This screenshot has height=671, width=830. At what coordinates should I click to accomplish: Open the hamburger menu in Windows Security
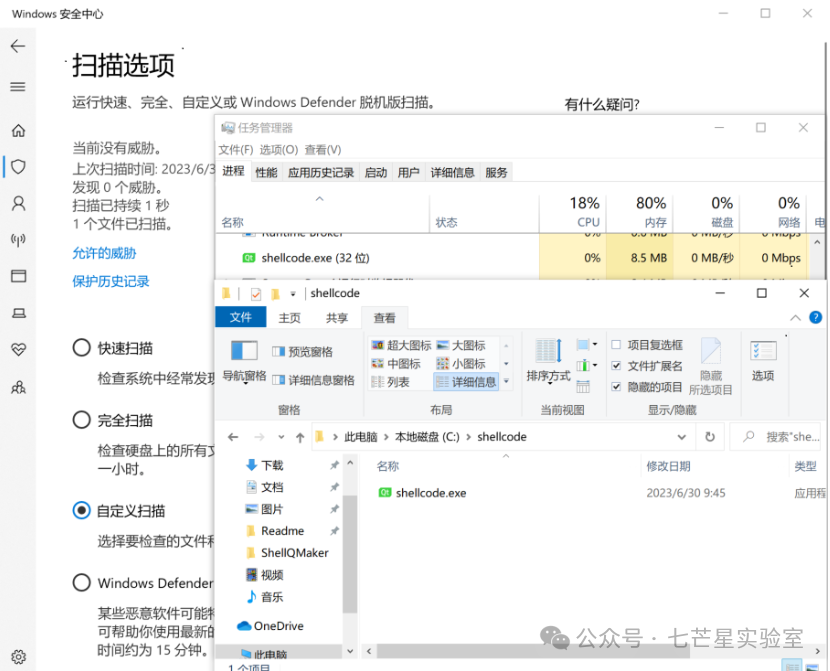pyautogui.click(x=18, y=87)
